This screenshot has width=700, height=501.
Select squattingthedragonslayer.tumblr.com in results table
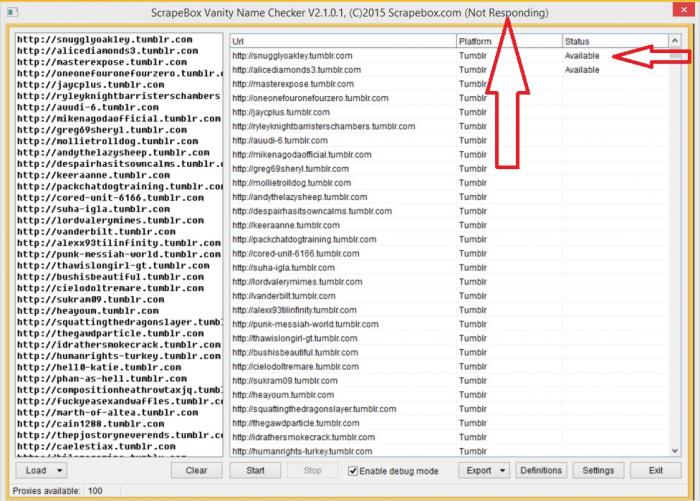click(x=314, y=409)
